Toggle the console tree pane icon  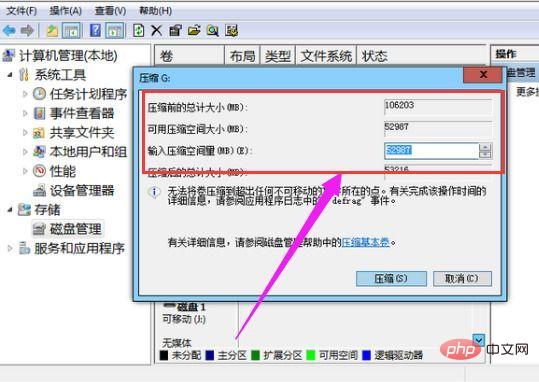pyautogui.click(x=72, y=31)
